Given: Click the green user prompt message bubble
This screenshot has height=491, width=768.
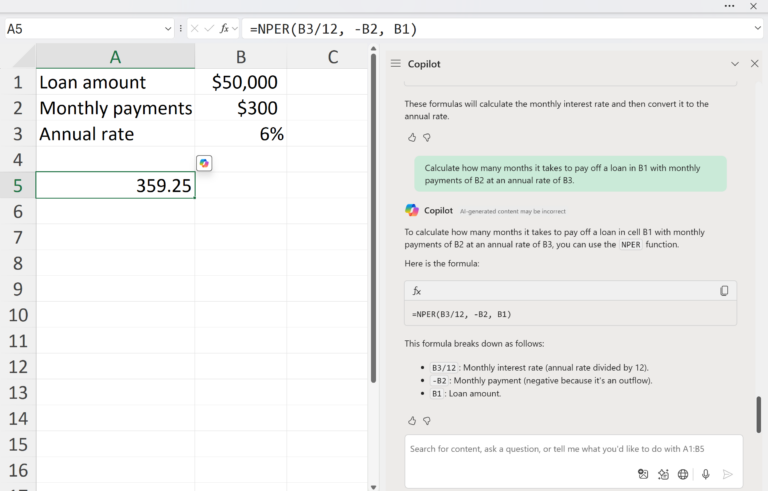Looking at the screenshot, I should pyautogui.click(x=571, y=174).
